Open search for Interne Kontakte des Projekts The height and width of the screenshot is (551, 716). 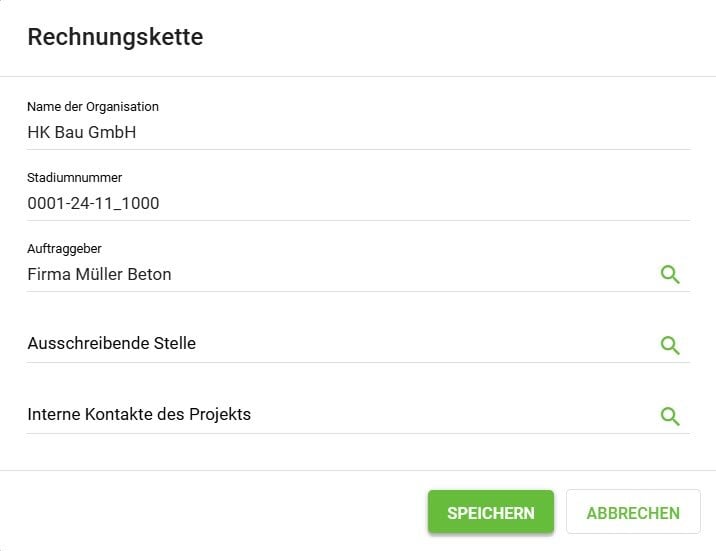(x=670, y=416)
